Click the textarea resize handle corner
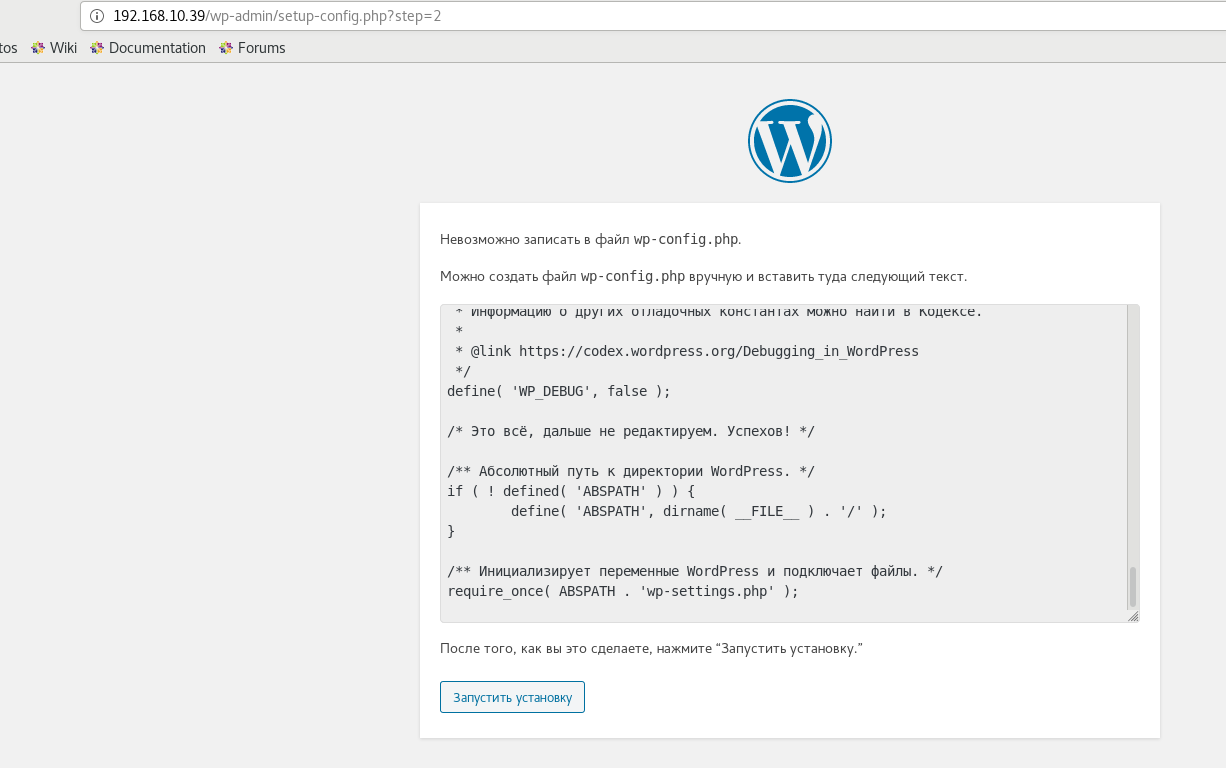This screenshot has height=768, width=1226. (1133, 616)
